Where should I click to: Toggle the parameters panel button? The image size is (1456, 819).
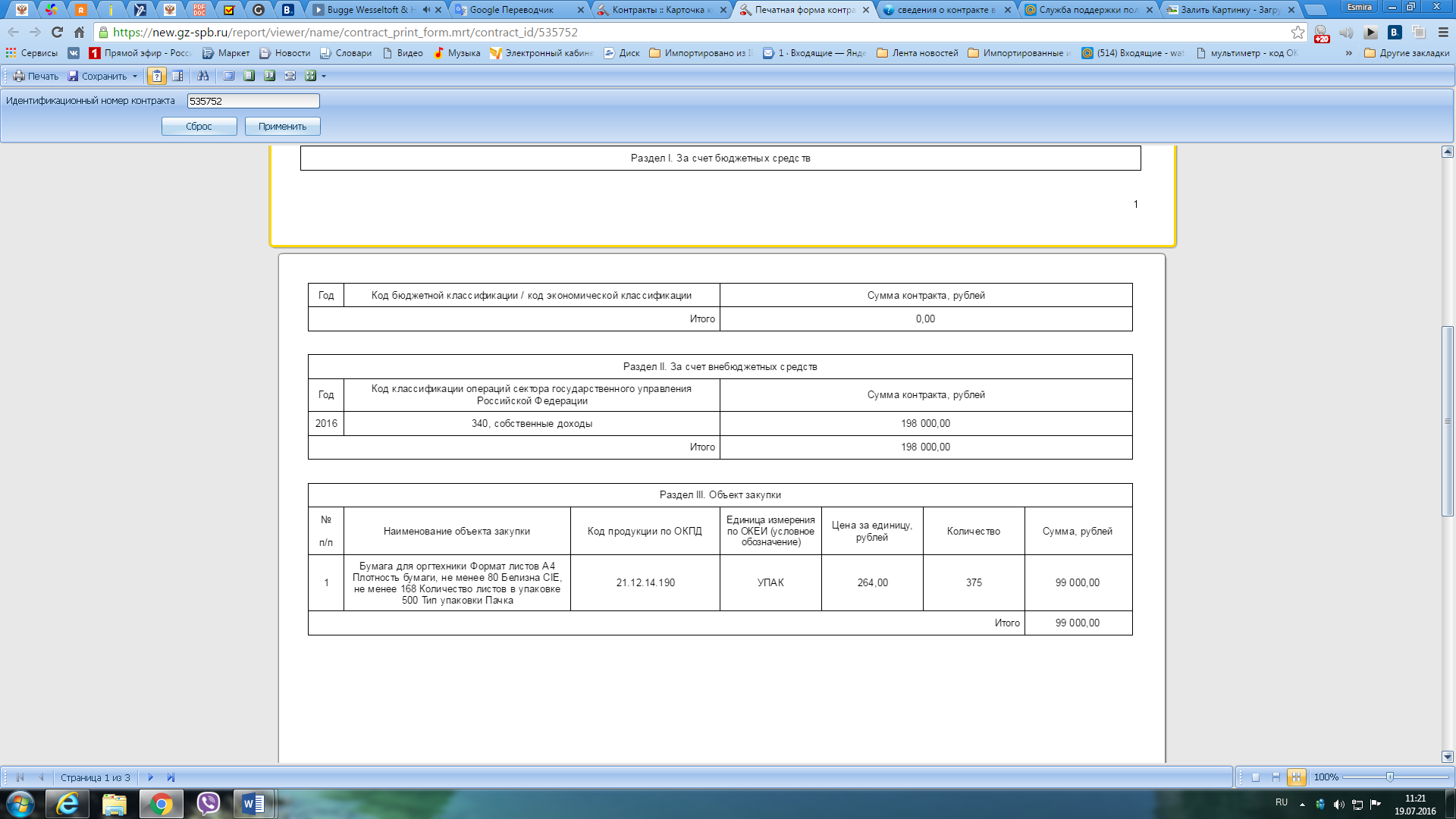tap(157, 76)
